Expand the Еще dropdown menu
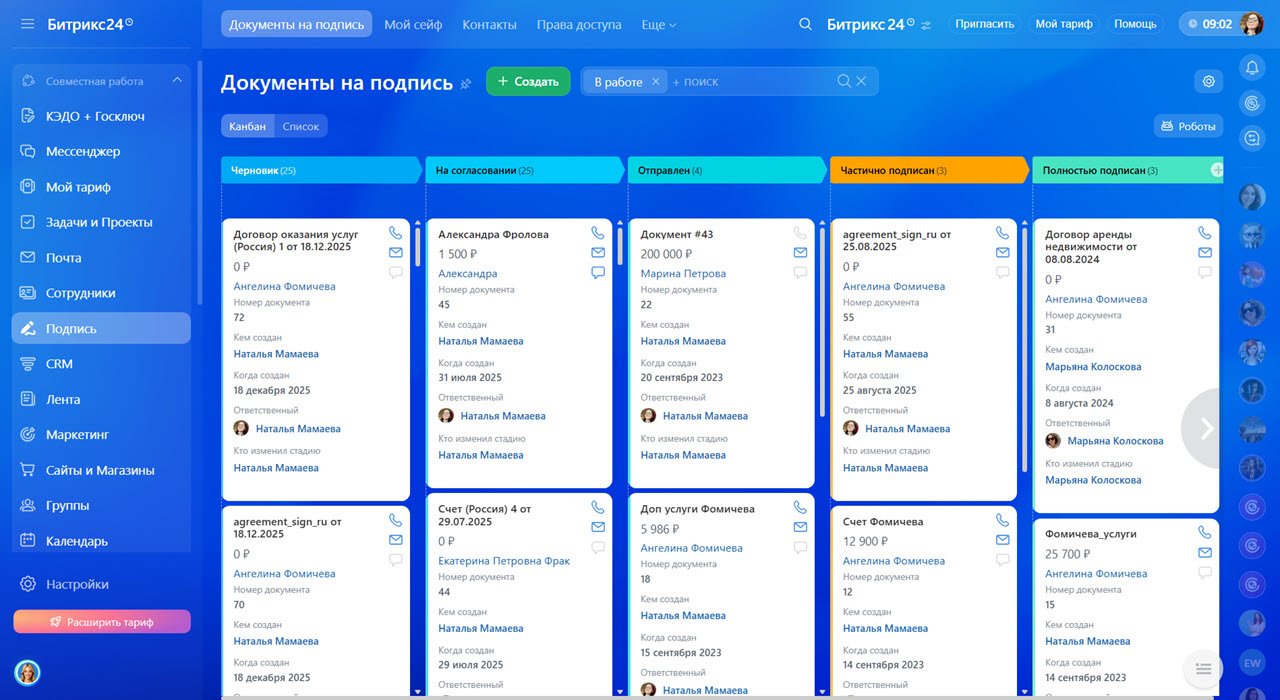1280x700 pixels. pos(658,24)
